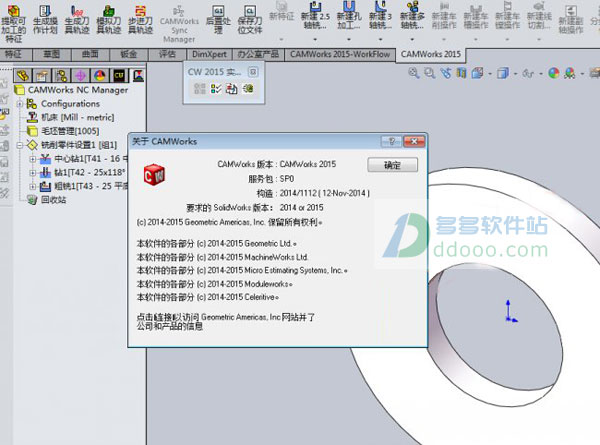The image size is (600, 445).
Task: Switch to 办公室产品 tab
Action: pyautogui.click(x=258, y=54)
